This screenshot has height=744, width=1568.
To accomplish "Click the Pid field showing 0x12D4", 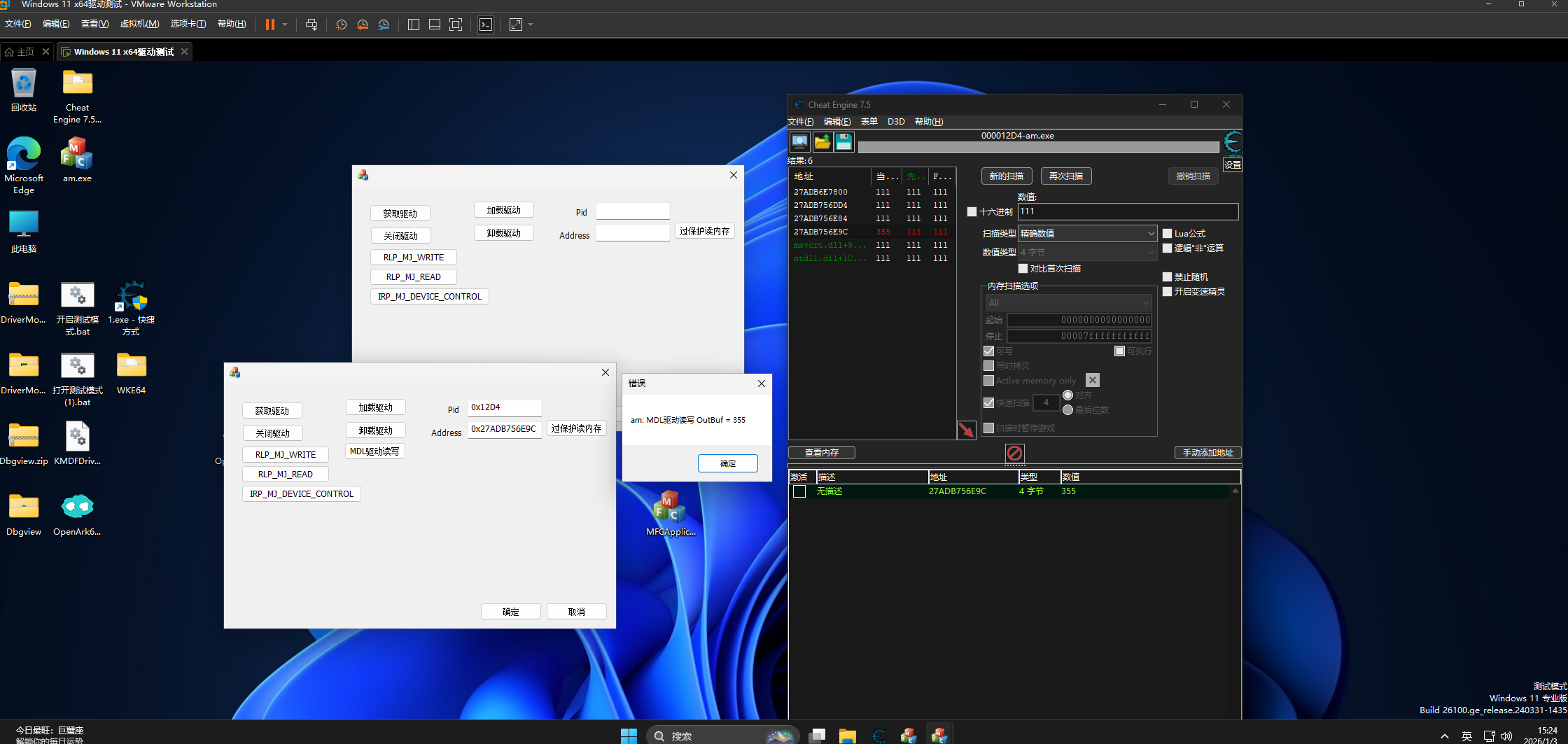I will (x=505, y=407).
